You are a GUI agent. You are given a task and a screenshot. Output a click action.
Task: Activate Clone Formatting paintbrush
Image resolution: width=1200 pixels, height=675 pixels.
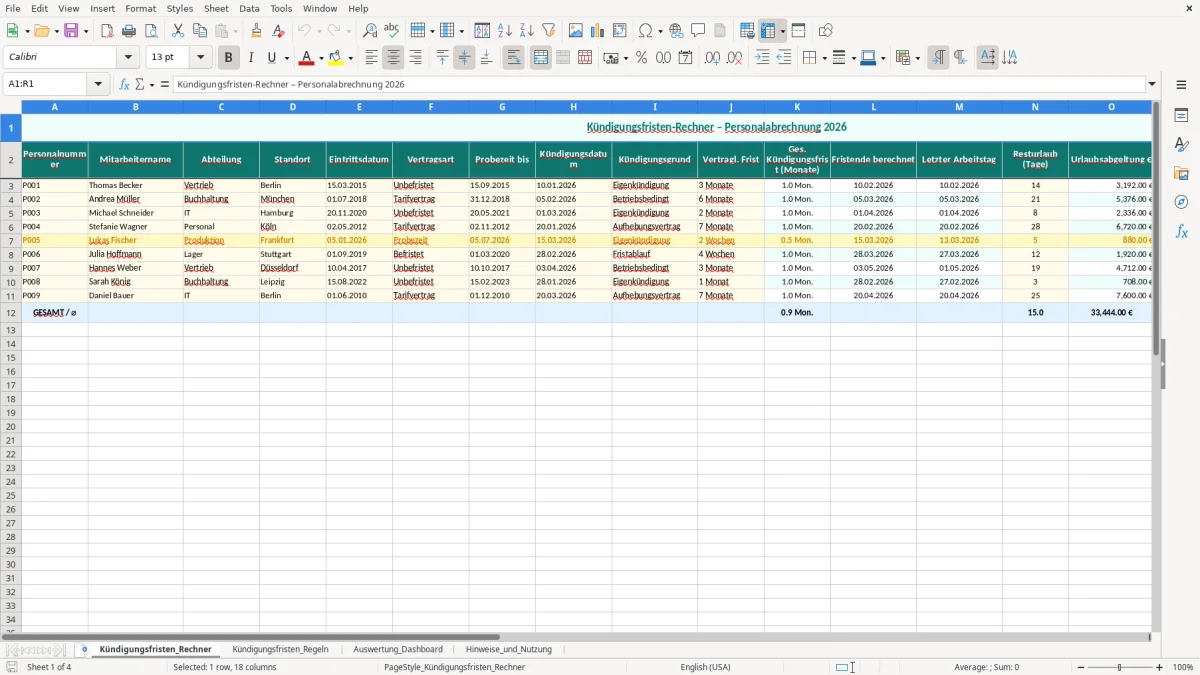point(257,31)
